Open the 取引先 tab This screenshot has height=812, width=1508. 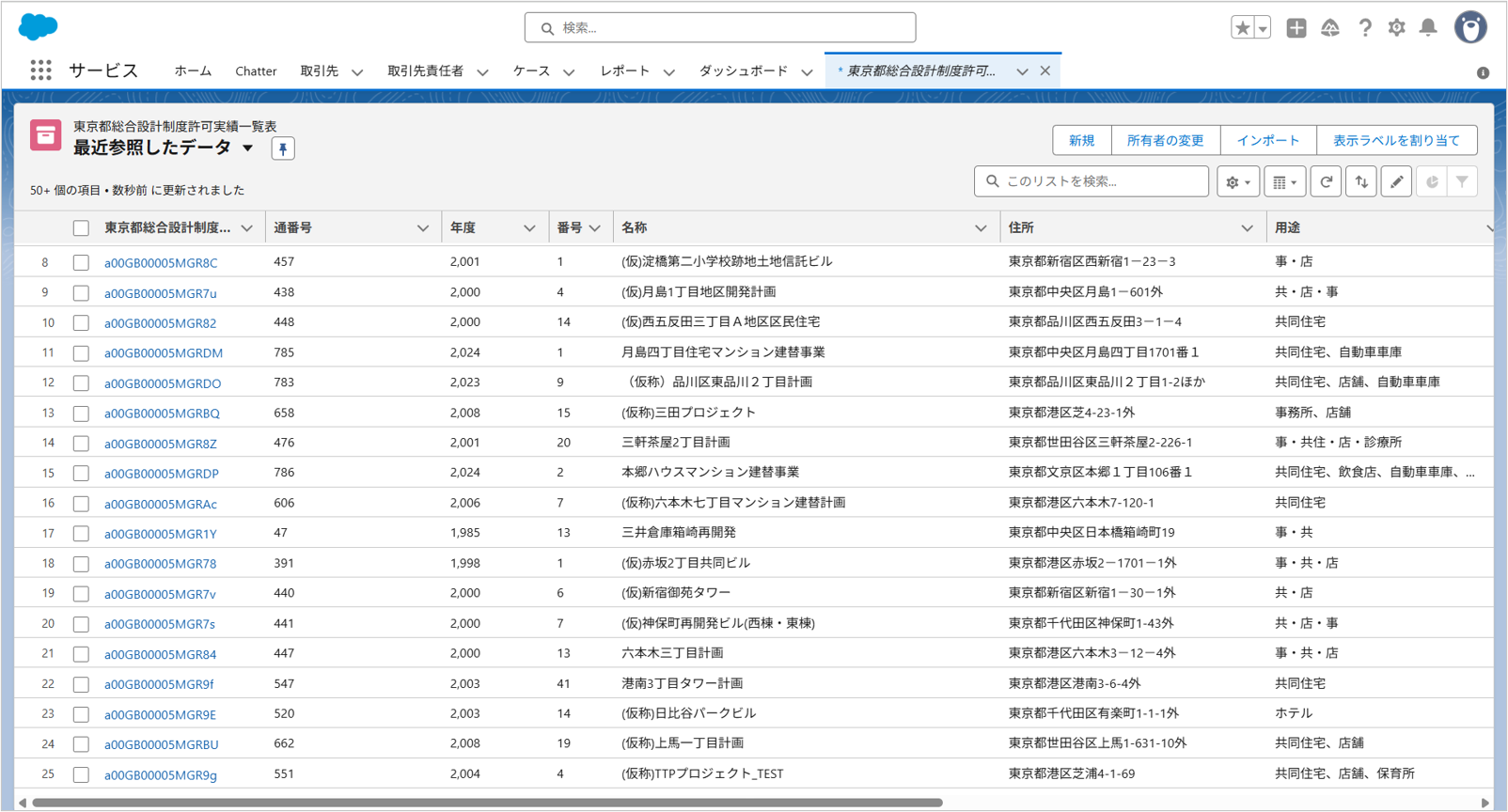tap(320, 71)
